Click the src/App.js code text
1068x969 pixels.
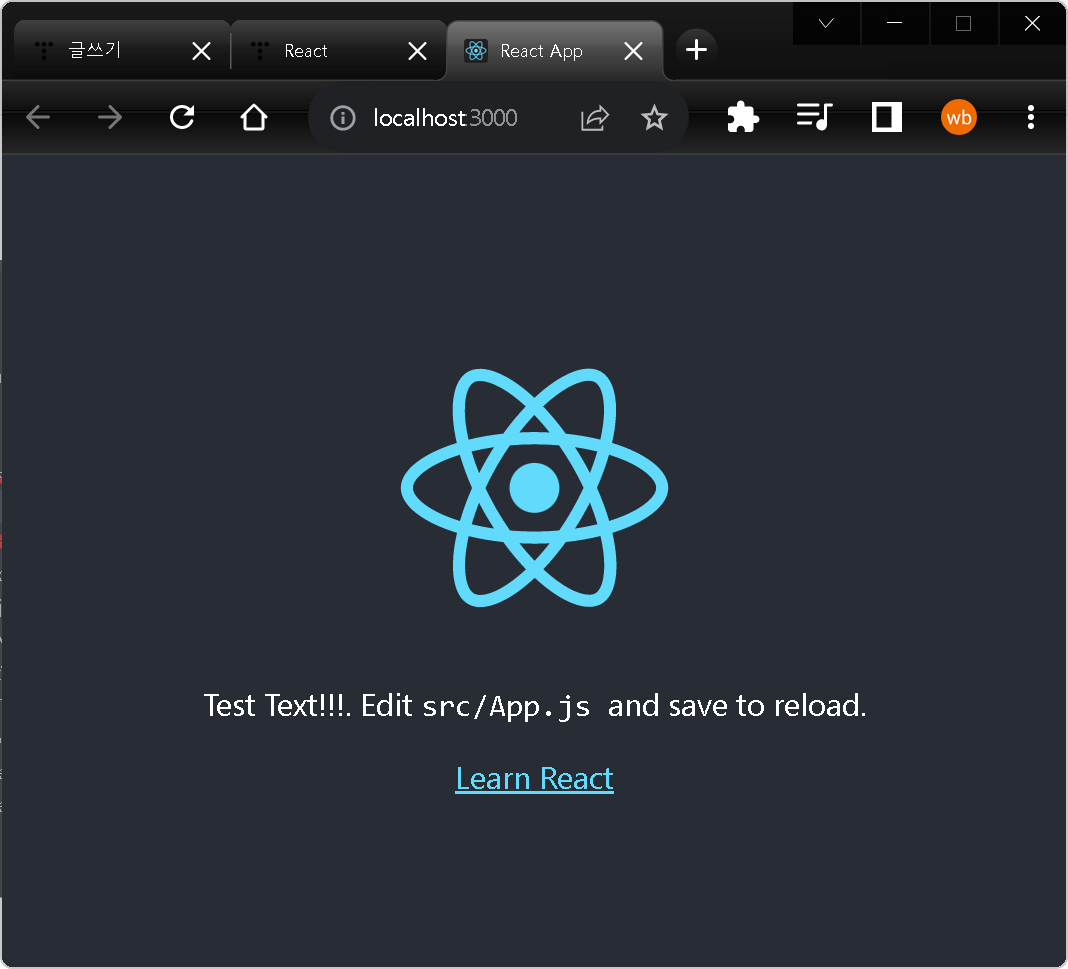click(x=506, y=707)
